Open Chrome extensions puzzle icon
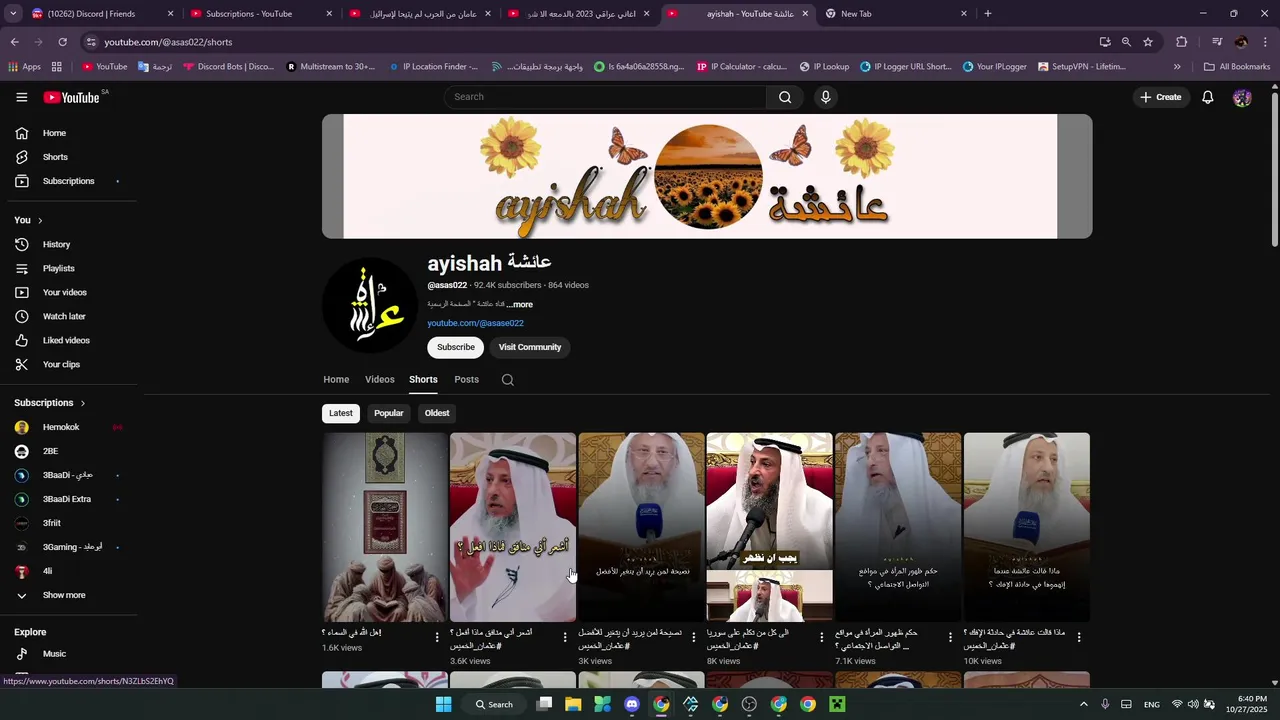 [x=1181, y=42]
